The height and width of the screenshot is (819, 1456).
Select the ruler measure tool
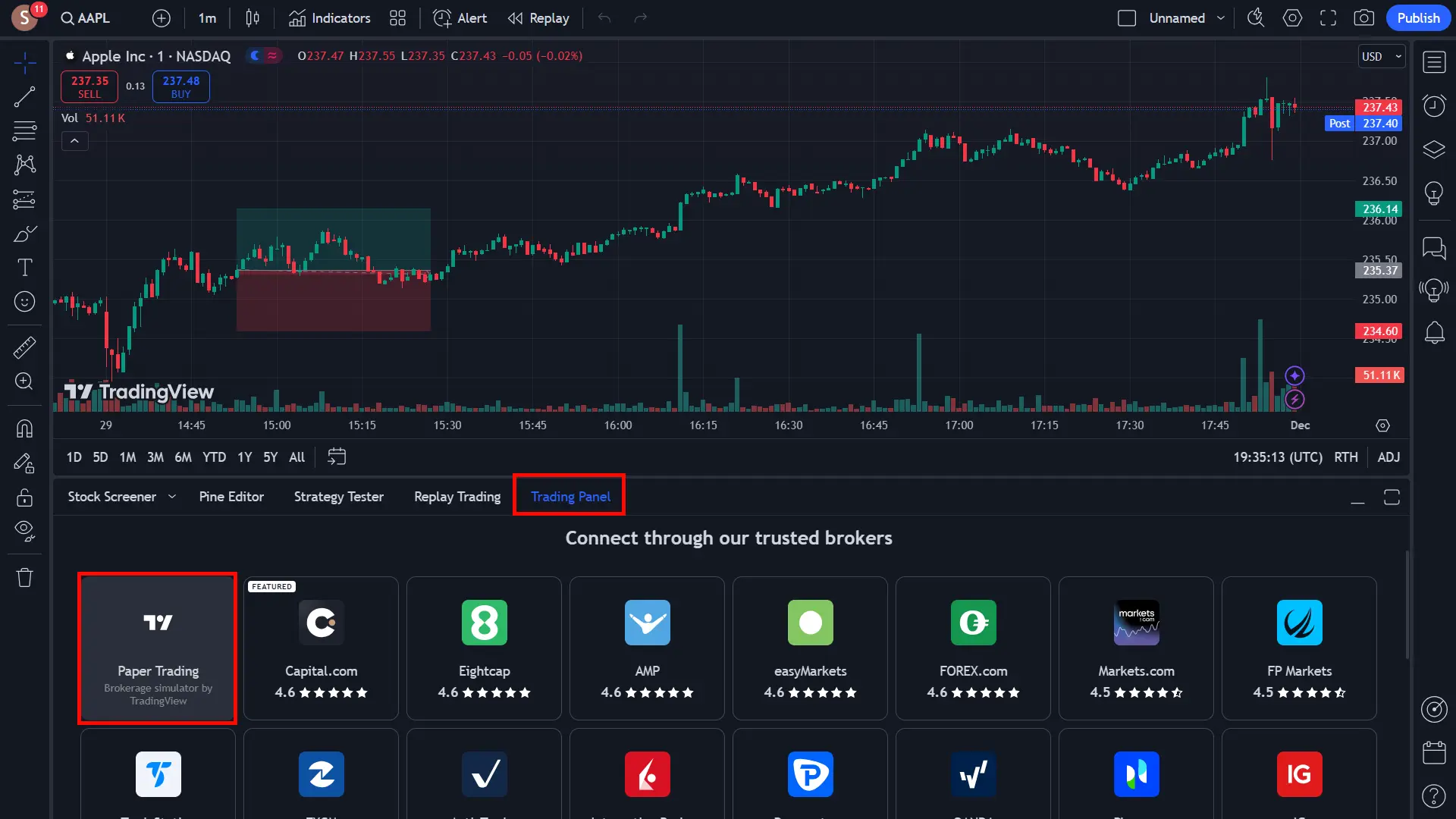click(x=24, y=347)
